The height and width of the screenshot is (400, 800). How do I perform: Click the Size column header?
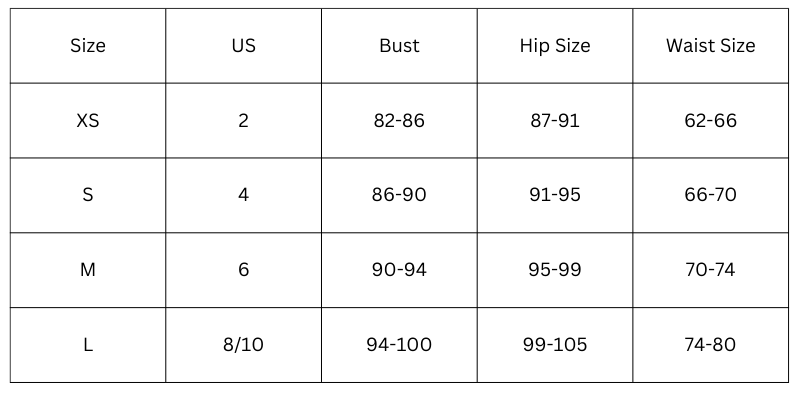coord(88,46)
